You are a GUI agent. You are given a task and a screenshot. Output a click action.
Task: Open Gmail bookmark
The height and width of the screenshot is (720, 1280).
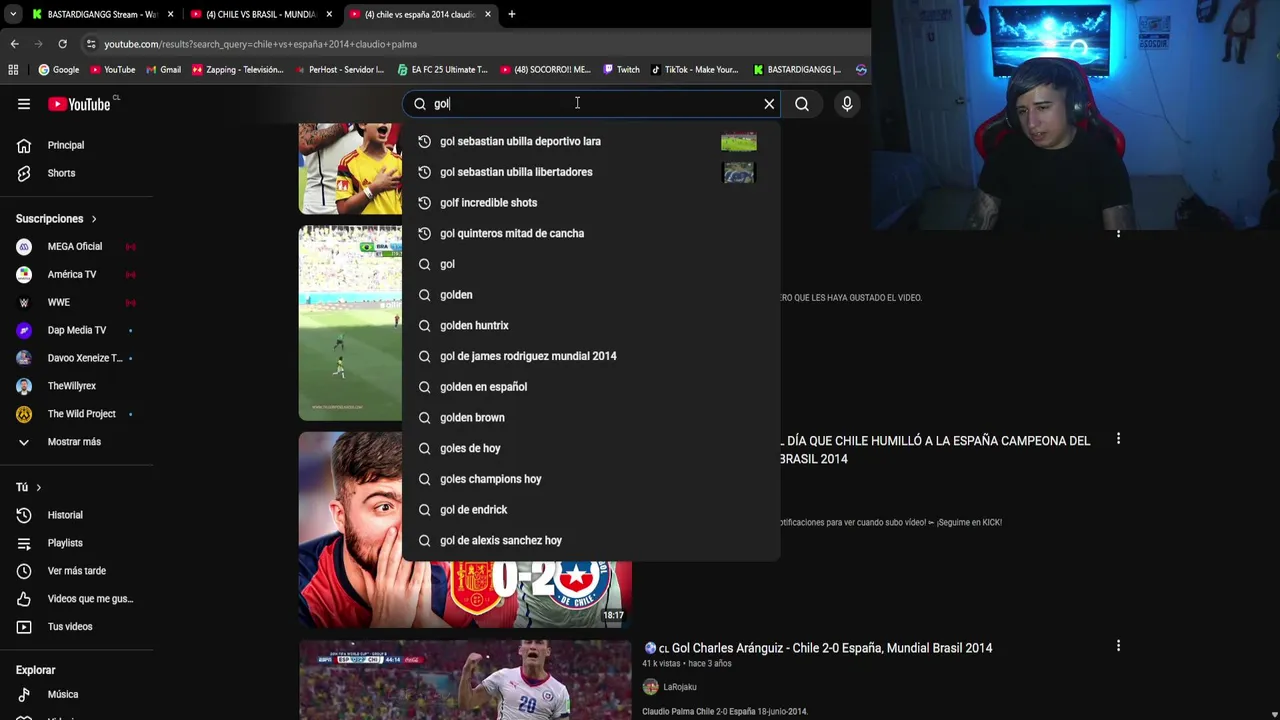pyautogui.click(x=163, y=69)
